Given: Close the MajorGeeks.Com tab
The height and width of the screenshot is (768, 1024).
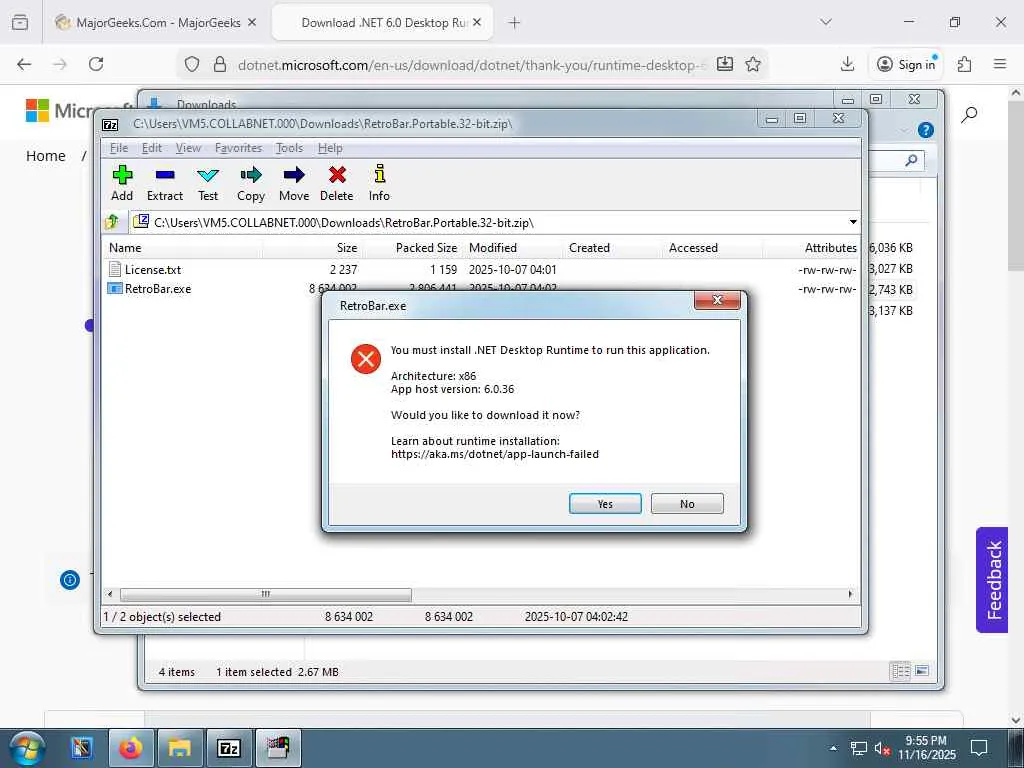Looking at the screenshot, I should (252, 22).
